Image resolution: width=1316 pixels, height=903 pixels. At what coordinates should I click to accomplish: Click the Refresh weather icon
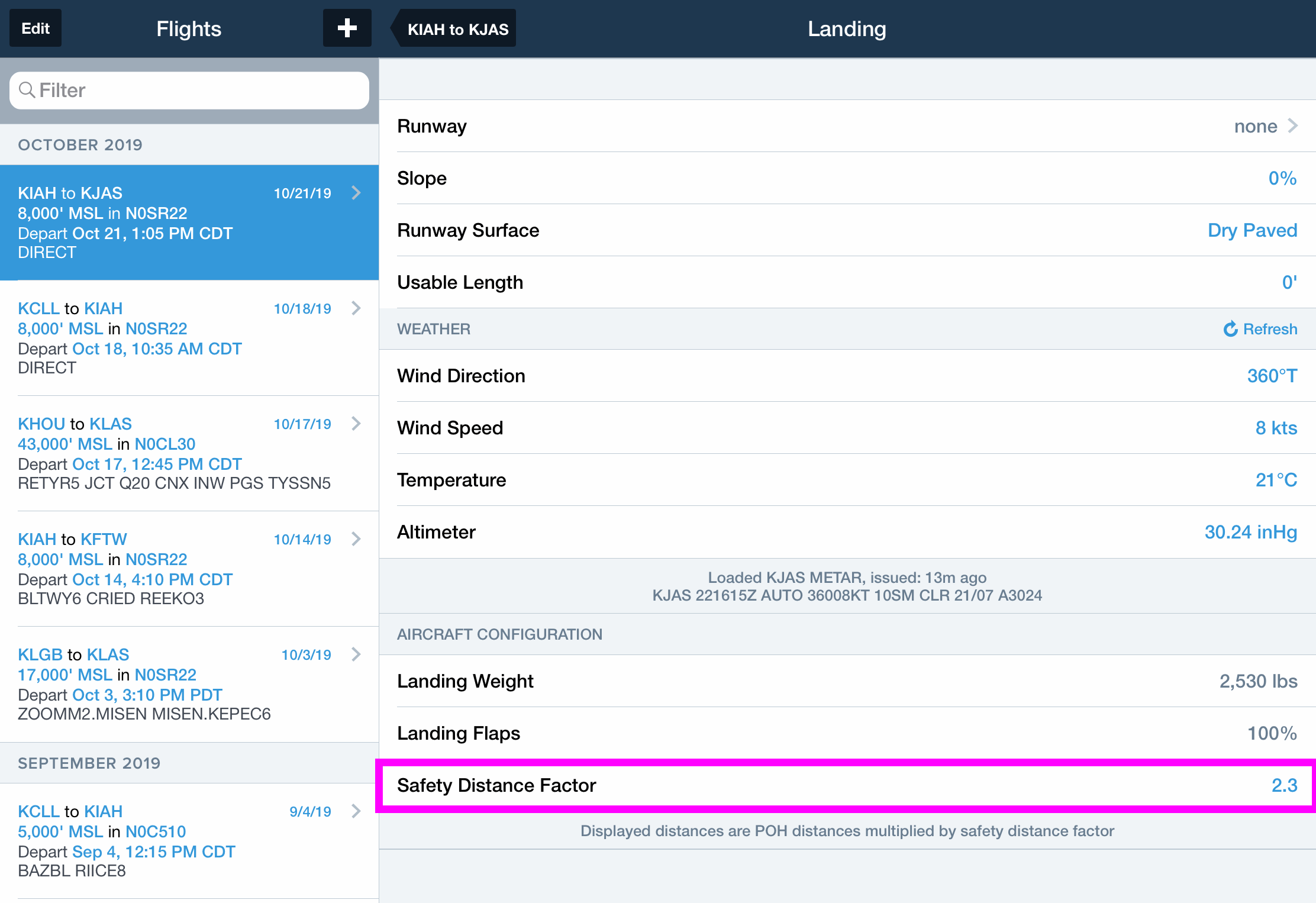(x=1231, y=329)
